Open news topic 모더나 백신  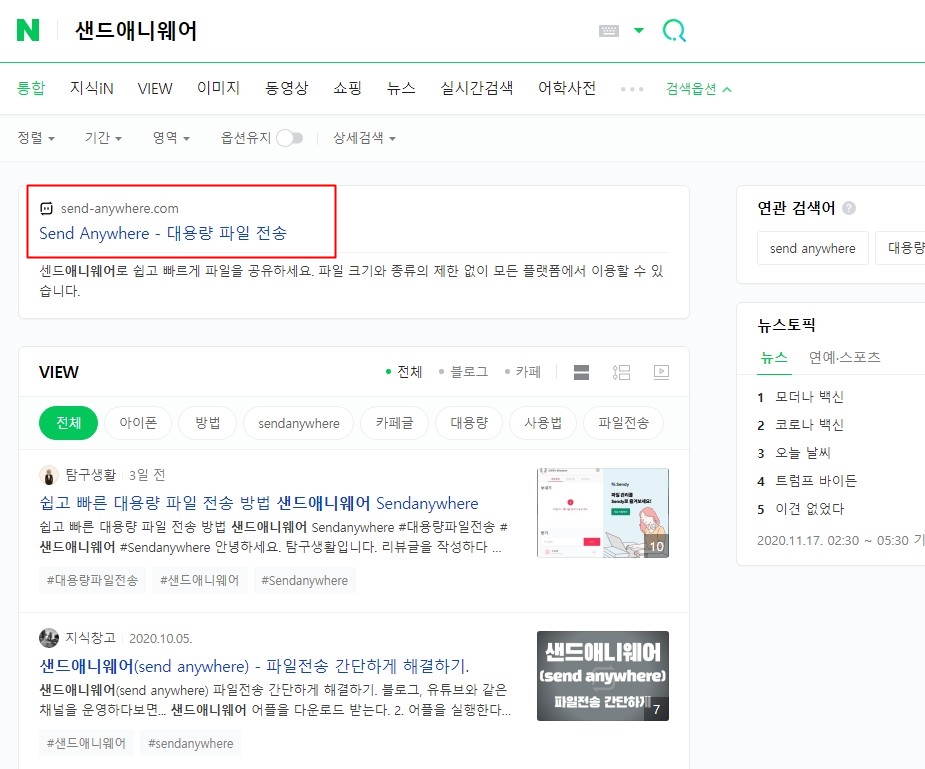coord(809,397)
